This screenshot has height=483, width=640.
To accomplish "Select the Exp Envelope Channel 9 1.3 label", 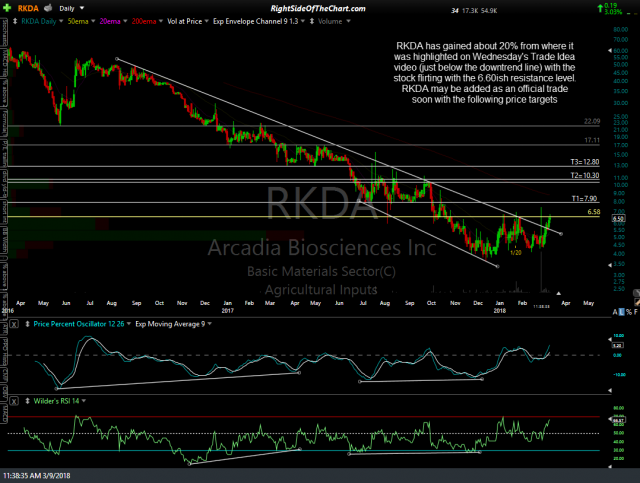I will [256, 21].
